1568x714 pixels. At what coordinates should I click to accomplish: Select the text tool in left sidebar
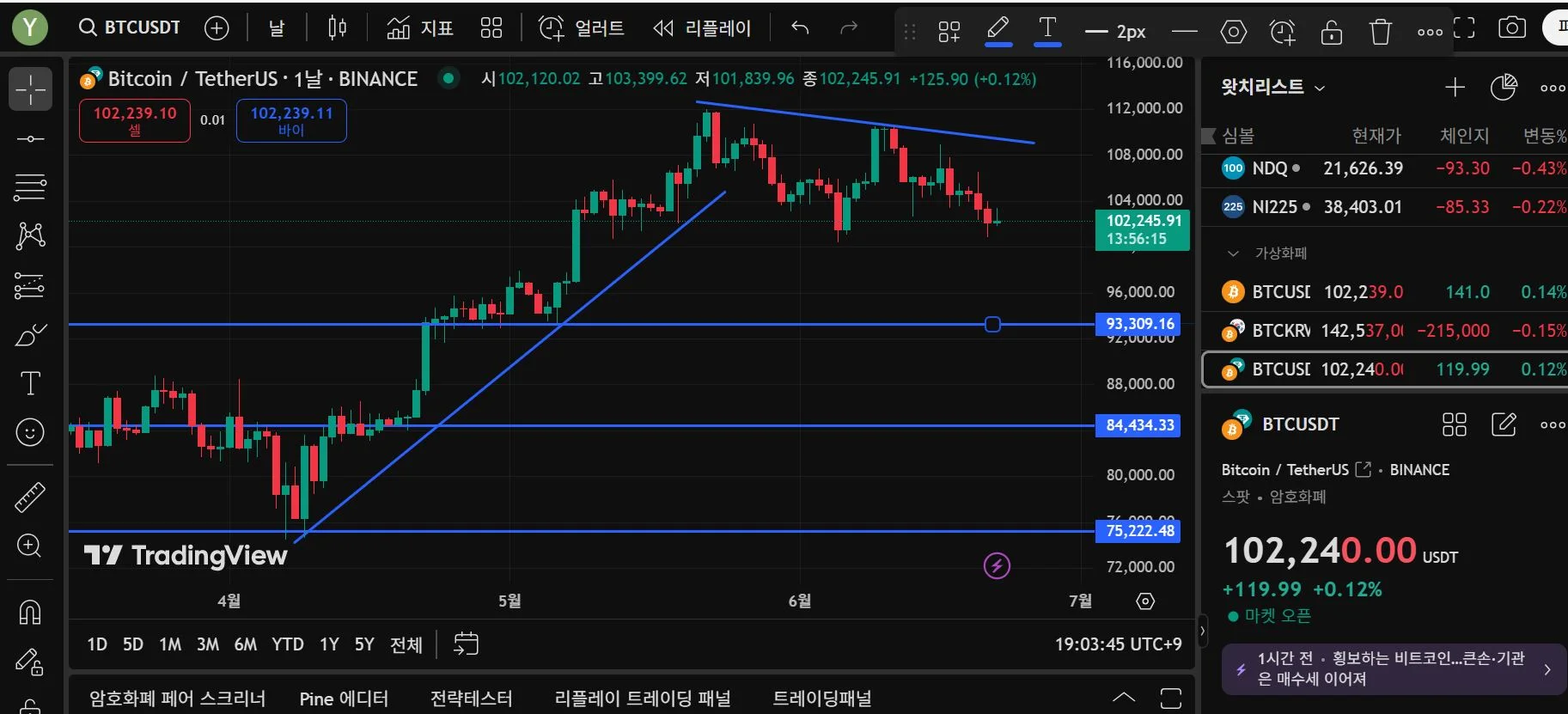pos(30,383)
